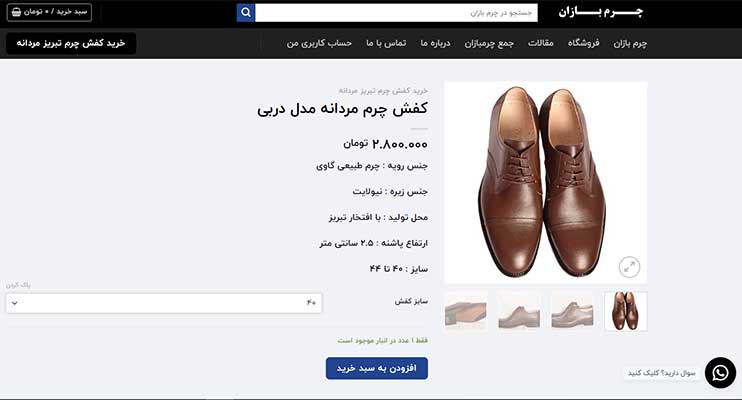Expand product image with zoom arrows icon

[629, 267]
